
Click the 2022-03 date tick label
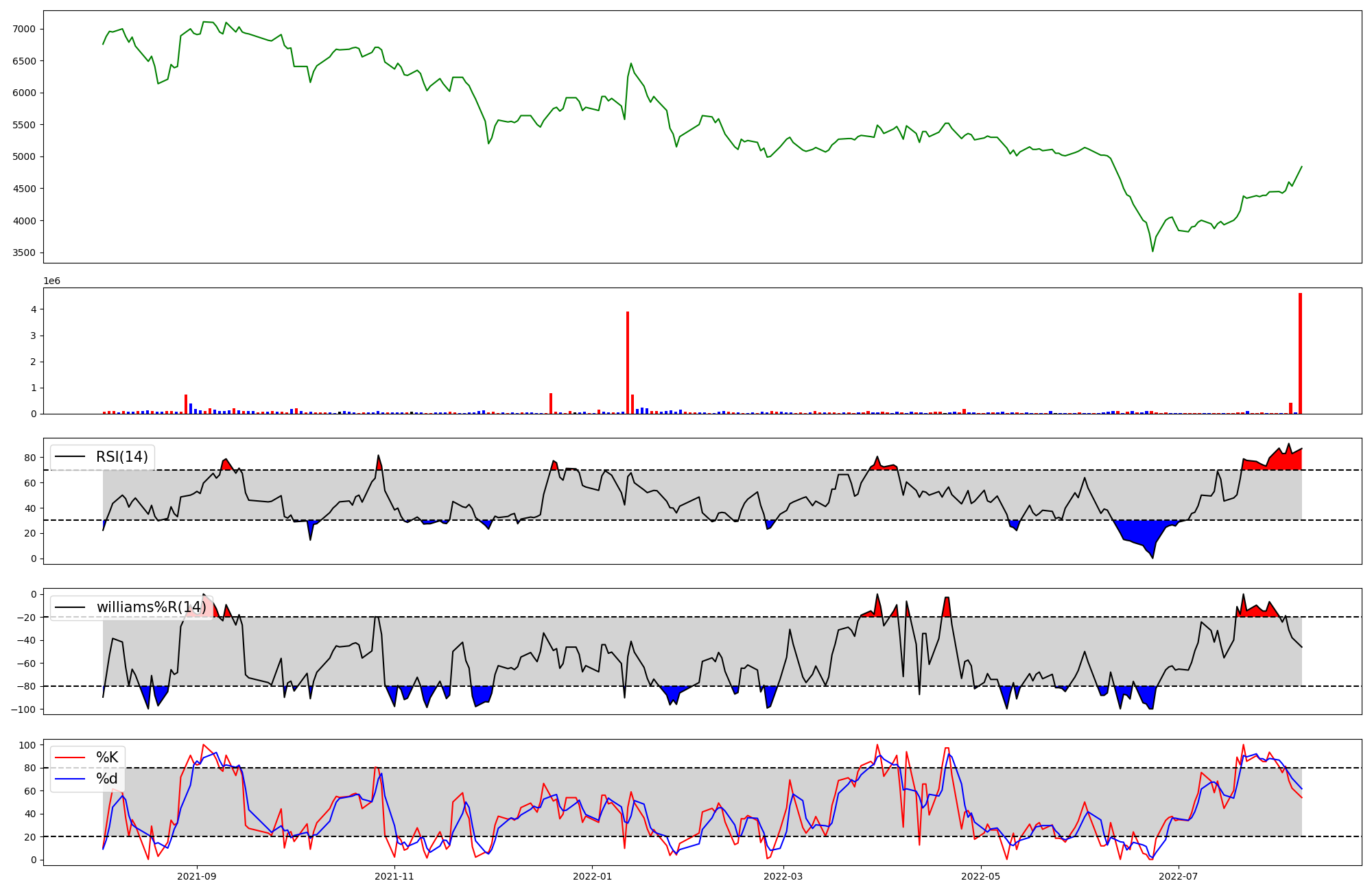point(783,876)
